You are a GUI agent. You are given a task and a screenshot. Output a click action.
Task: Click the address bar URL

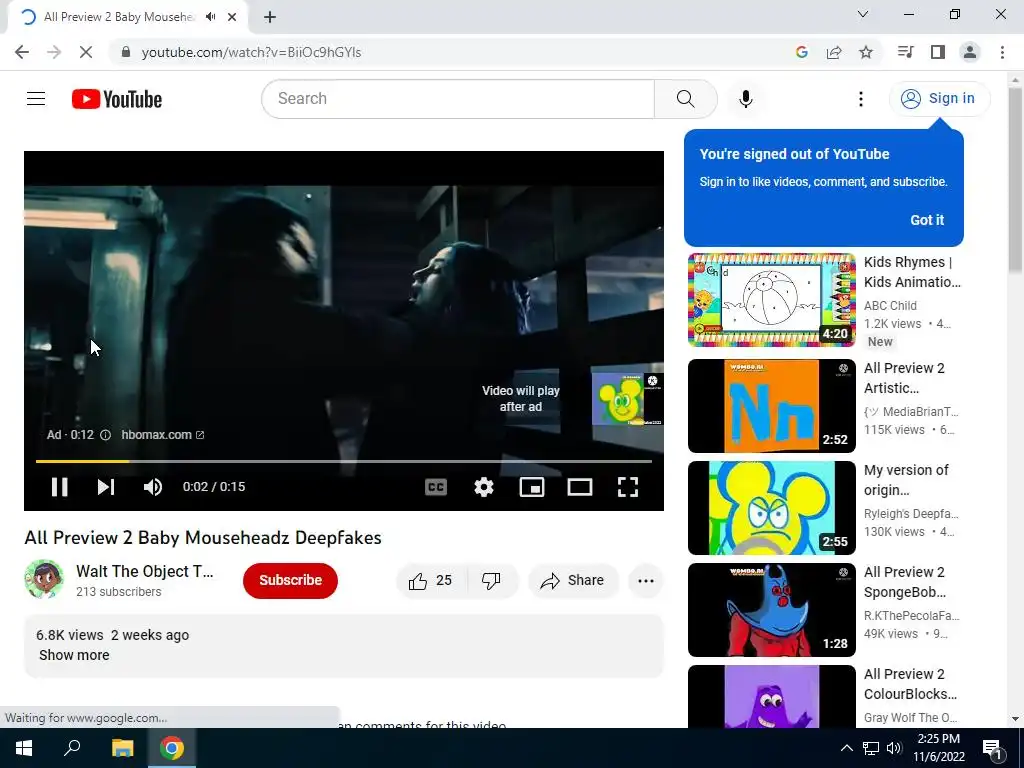point(251,52)
